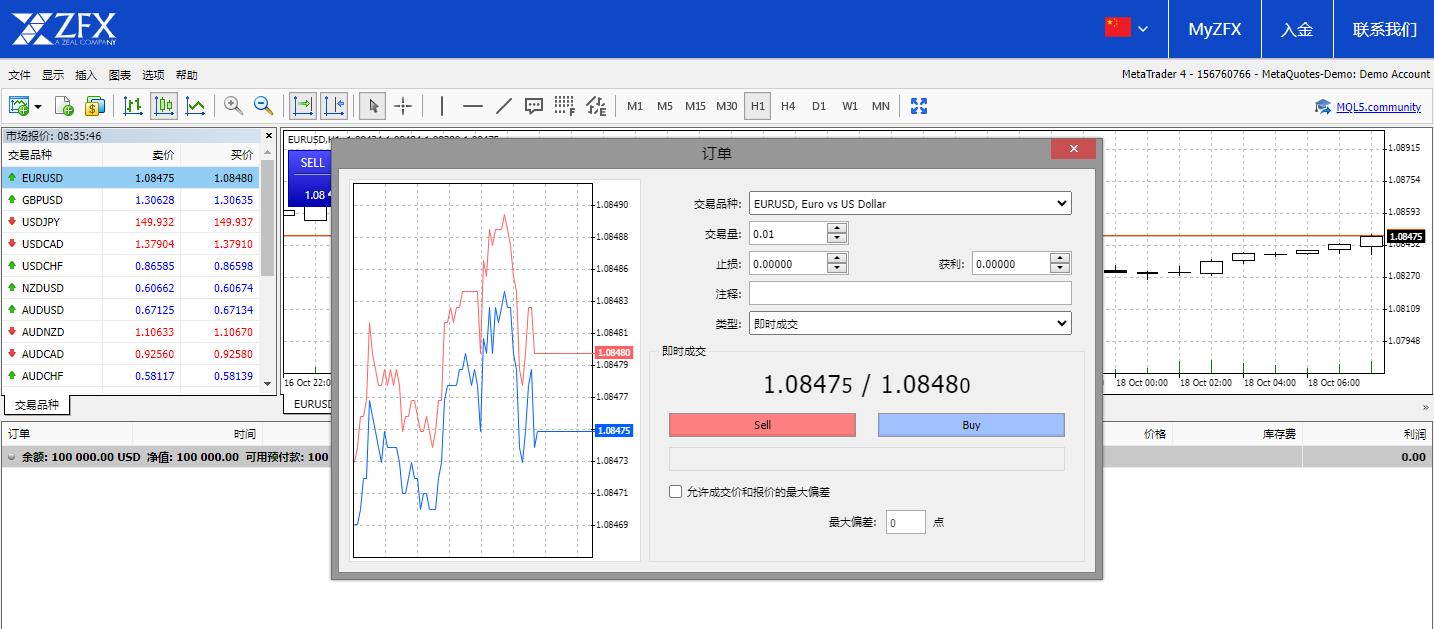
Task: Close the market watch panel
Action: (268, 136)
